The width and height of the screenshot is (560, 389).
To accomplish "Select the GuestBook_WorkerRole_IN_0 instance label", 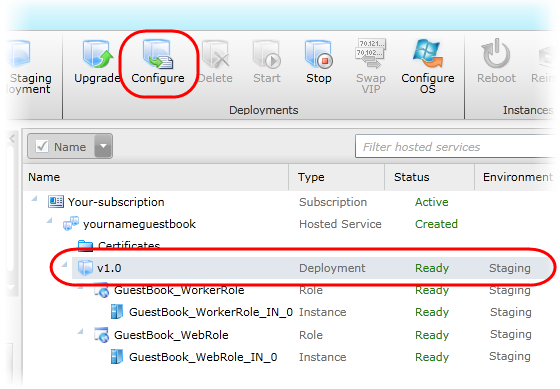I will tap(211, 312).
